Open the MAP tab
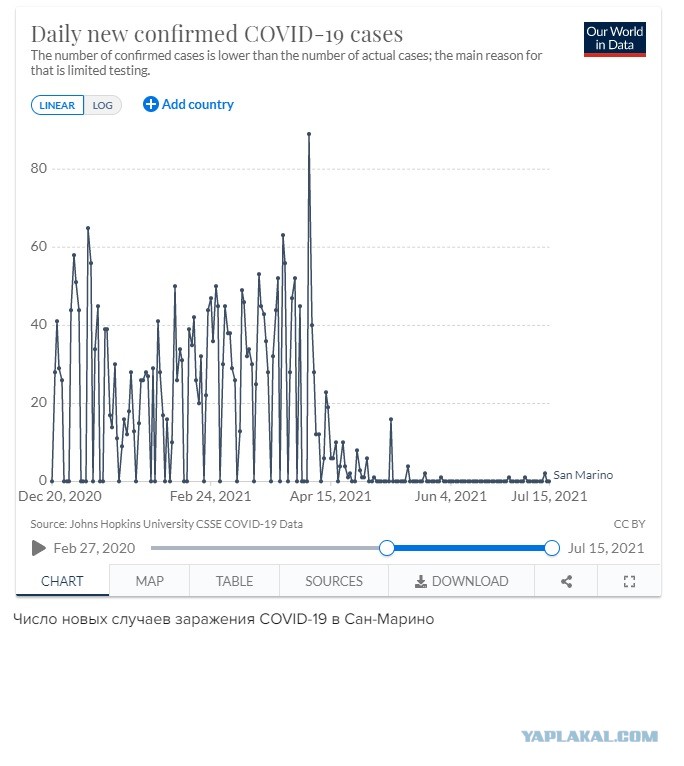The height and width of the screenshot is (766, 684). [x=150, y=581]
